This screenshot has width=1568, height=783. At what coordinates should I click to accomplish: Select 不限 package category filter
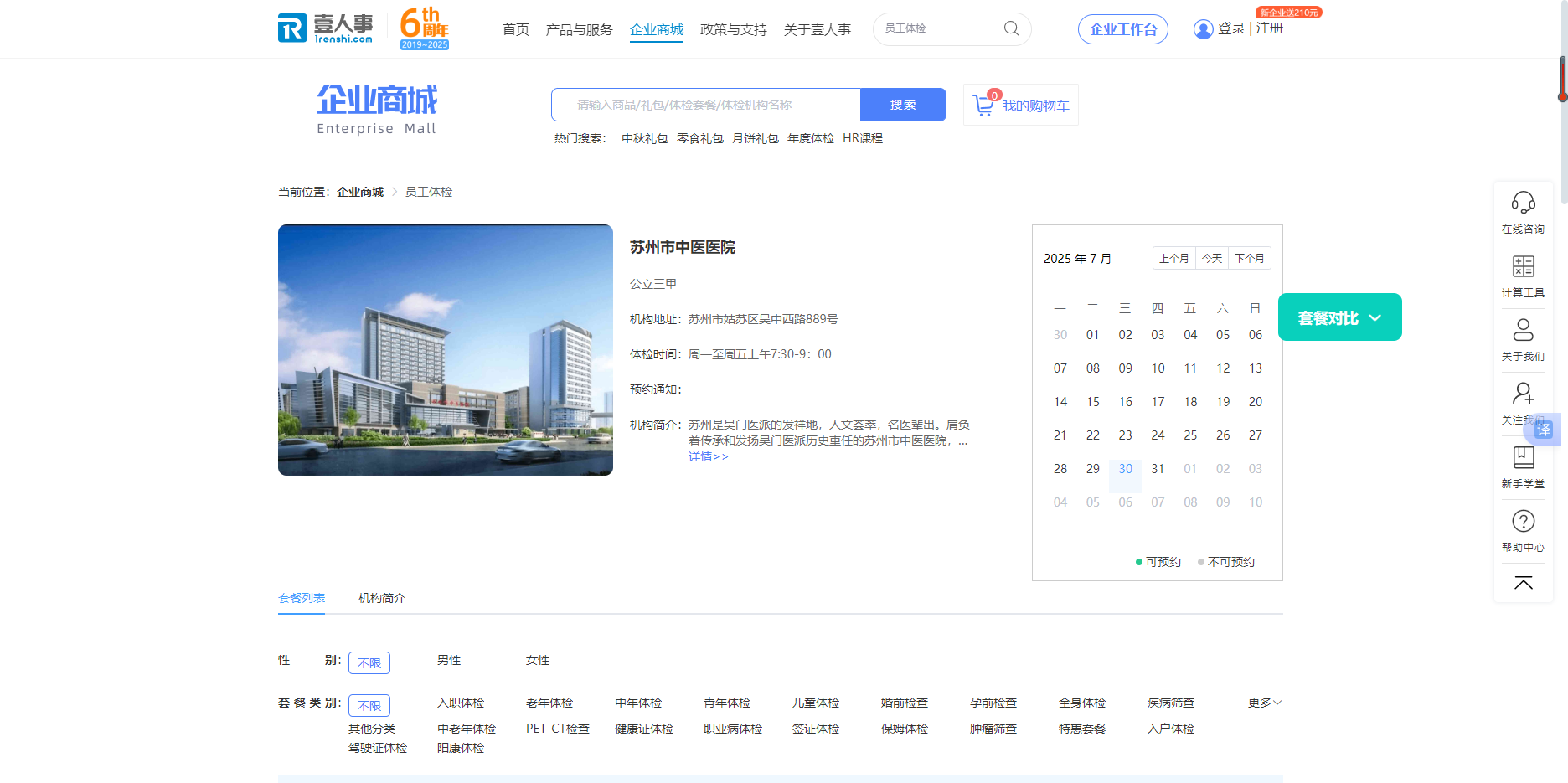[x=369, y=705]
